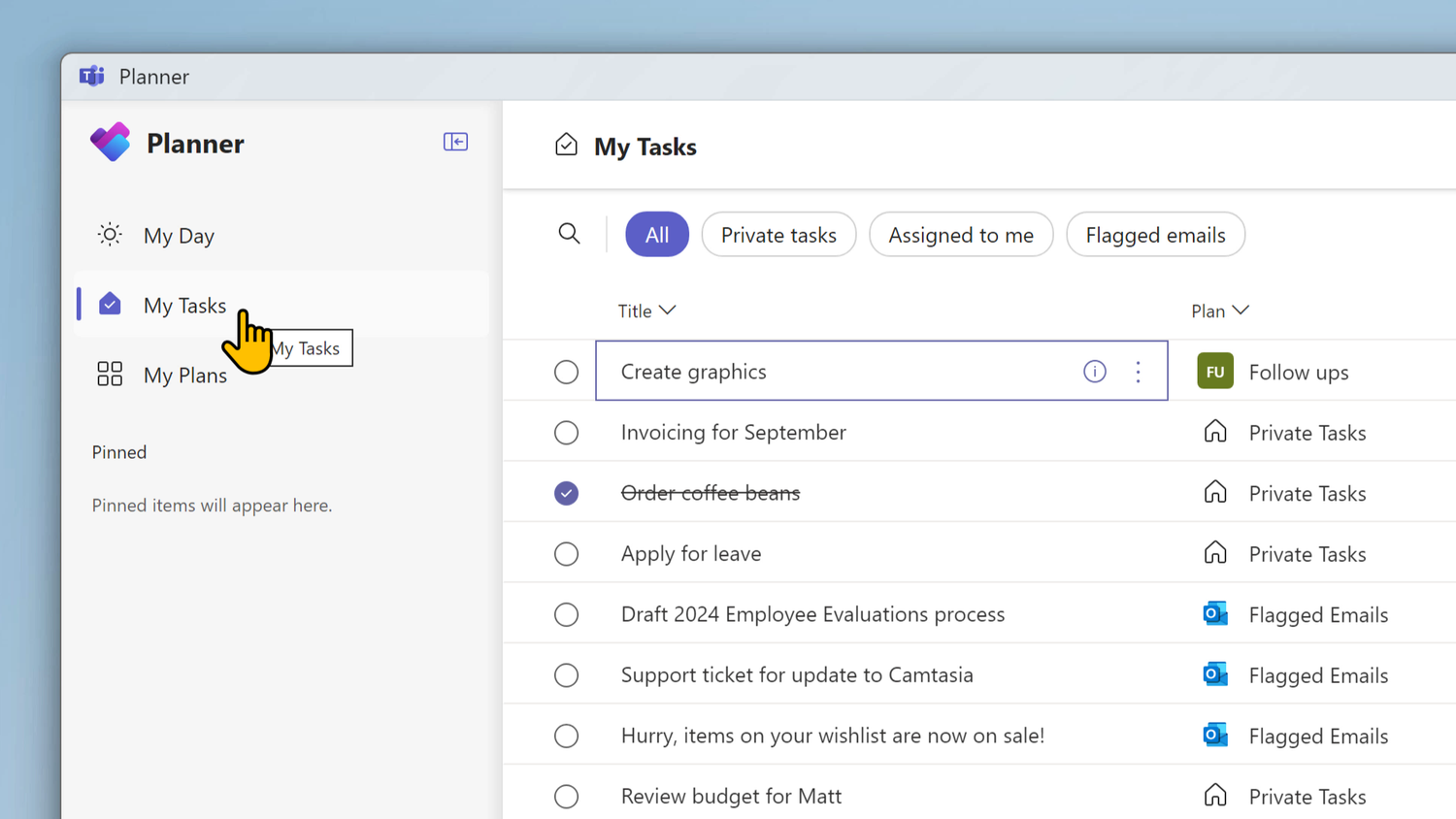
Task: Navigate to My Plans
Action: tap(184, 375)
